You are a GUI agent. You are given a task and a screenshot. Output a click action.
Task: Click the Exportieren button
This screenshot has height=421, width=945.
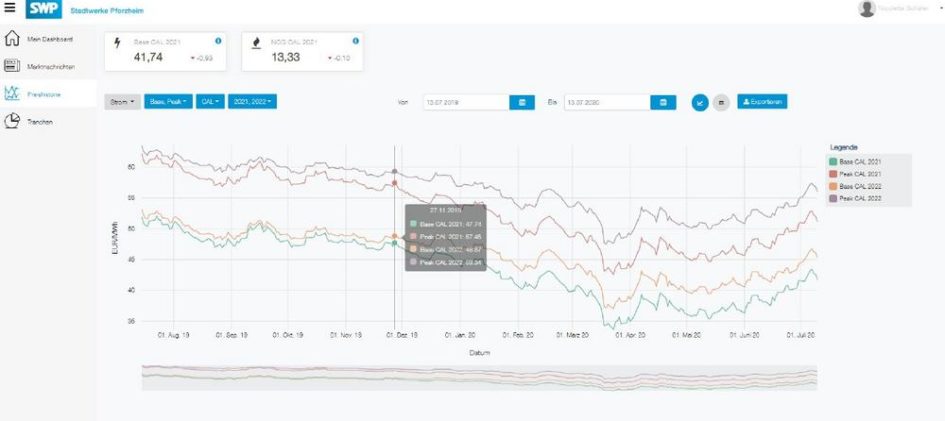(x=762, y=102)
